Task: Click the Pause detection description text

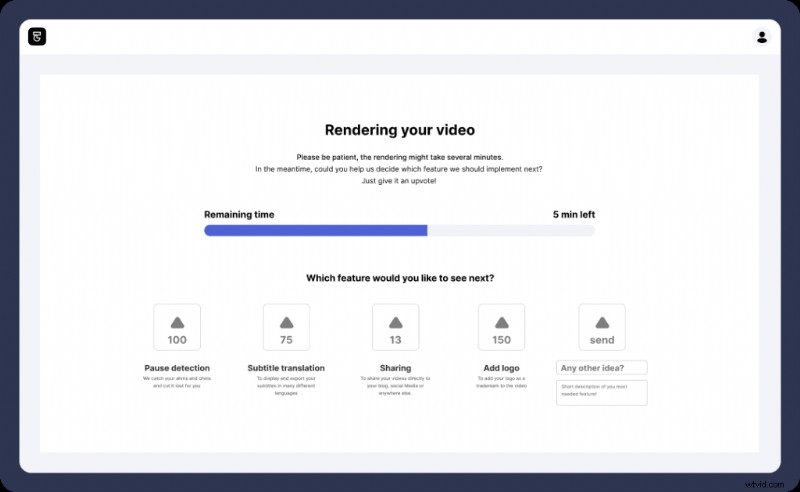Action: pos(177,382)
